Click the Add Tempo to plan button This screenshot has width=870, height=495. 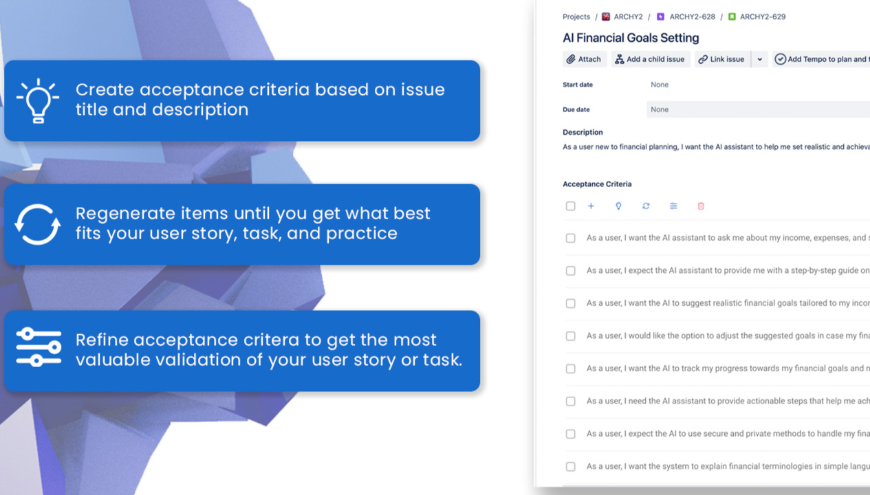coord(820,60)
